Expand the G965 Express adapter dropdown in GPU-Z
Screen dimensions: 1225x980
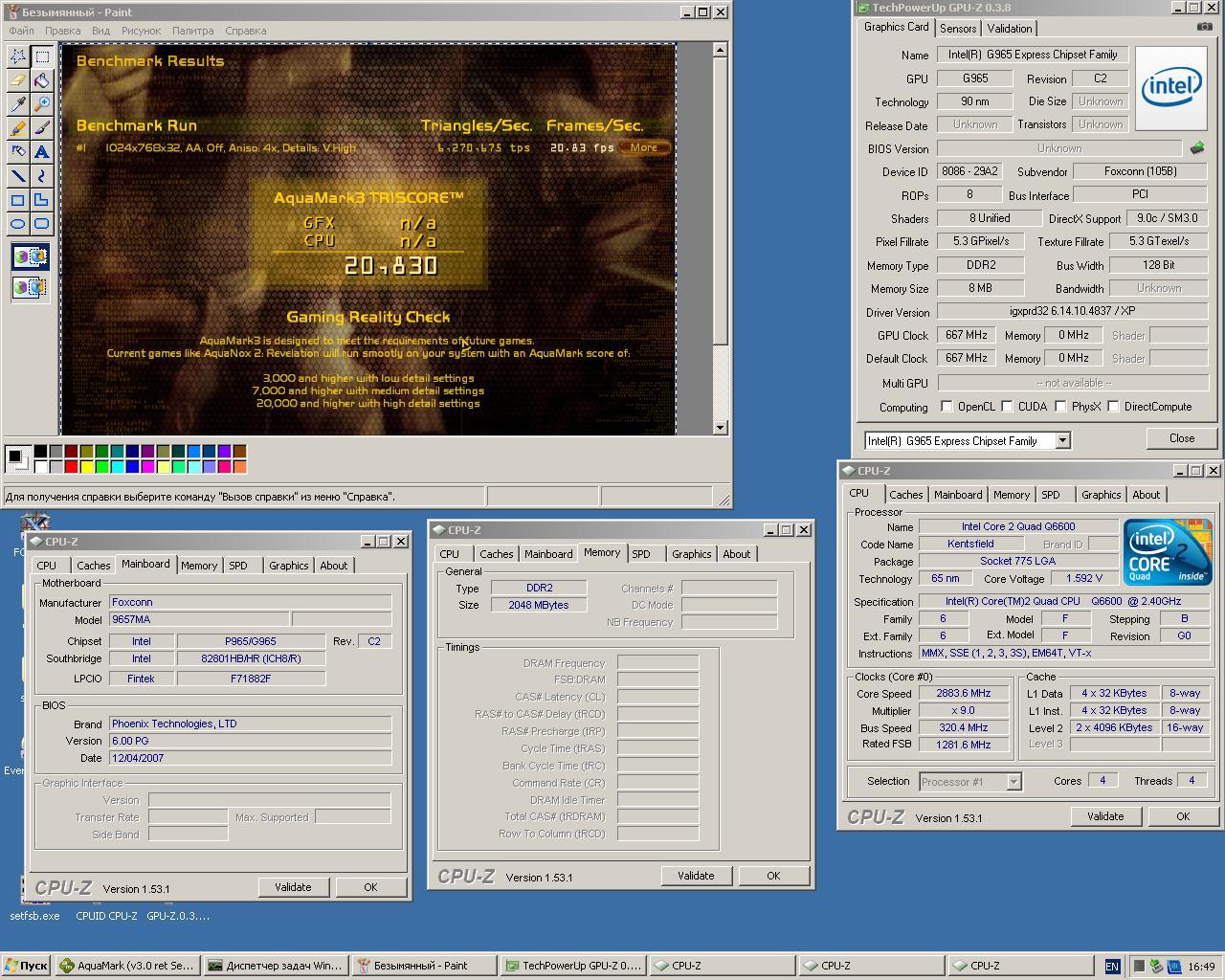(x=1062, y=440)
